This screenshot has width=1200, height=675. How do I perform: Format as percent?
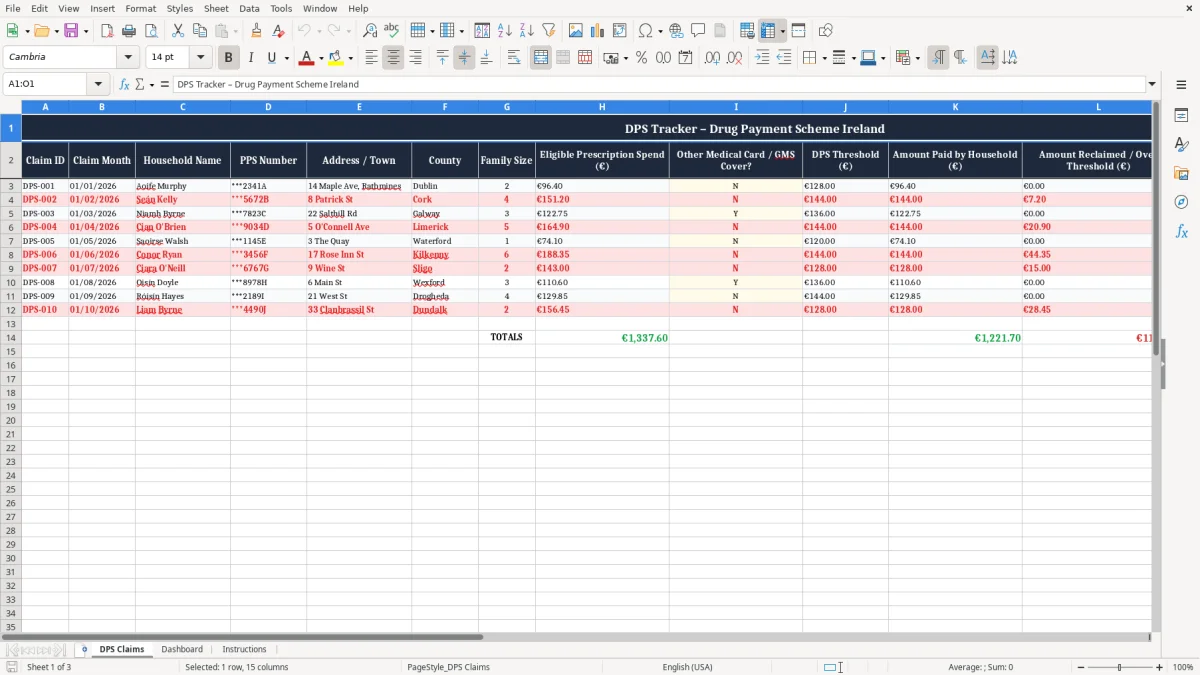(x=641, y=58)
